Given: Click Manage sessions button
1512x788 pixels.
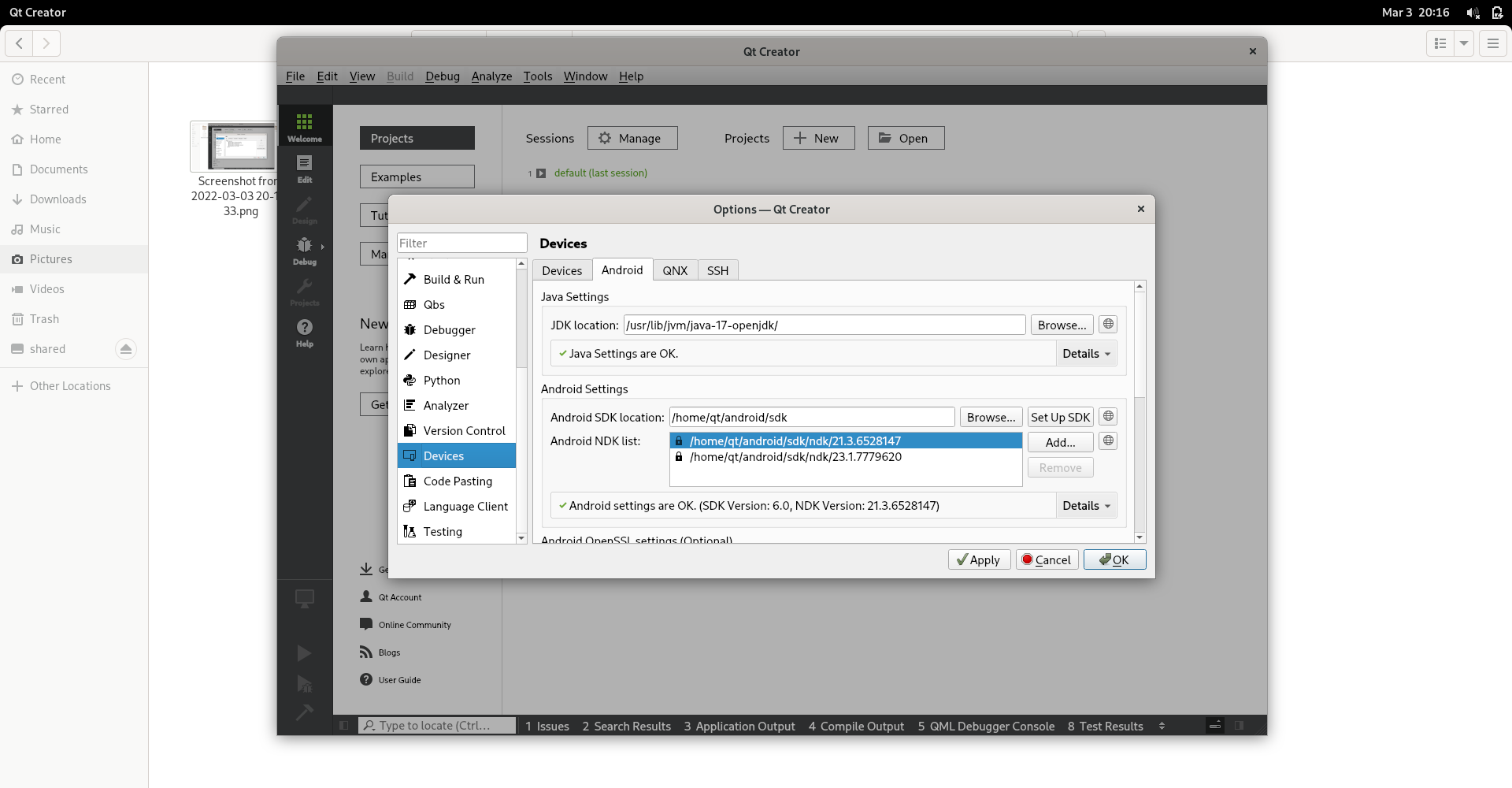Looking at the screenshot, I should pyautogui.click(x=632, y=138).
